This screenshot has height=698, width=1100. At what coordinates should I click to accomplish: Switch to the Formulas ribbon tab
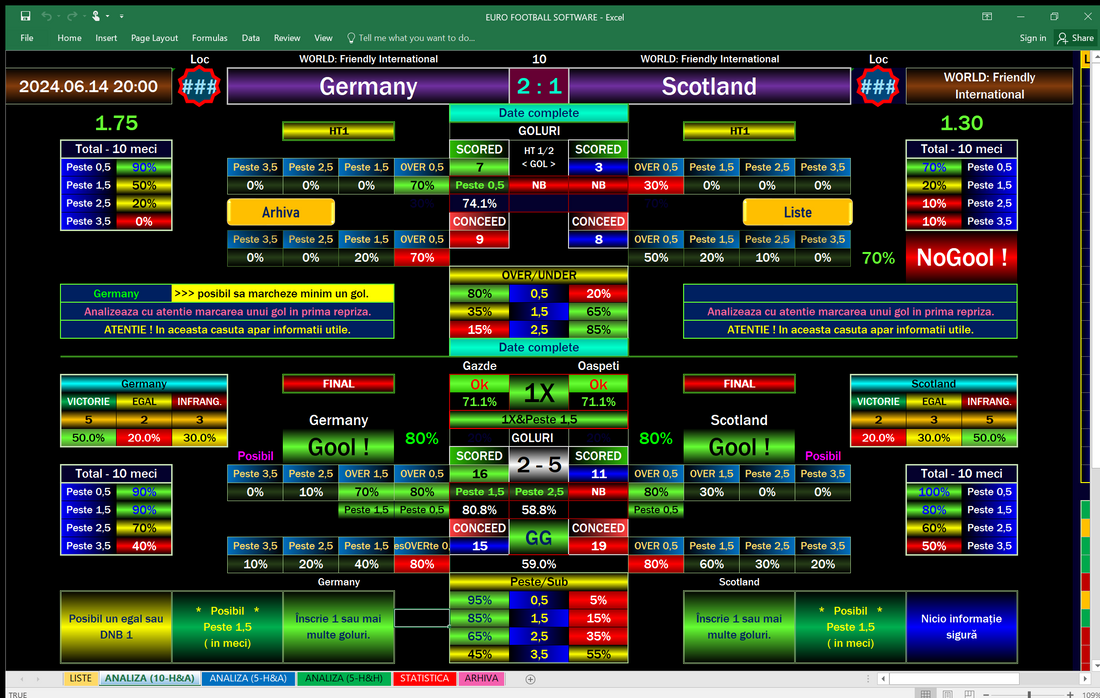[x=210, y=37]
